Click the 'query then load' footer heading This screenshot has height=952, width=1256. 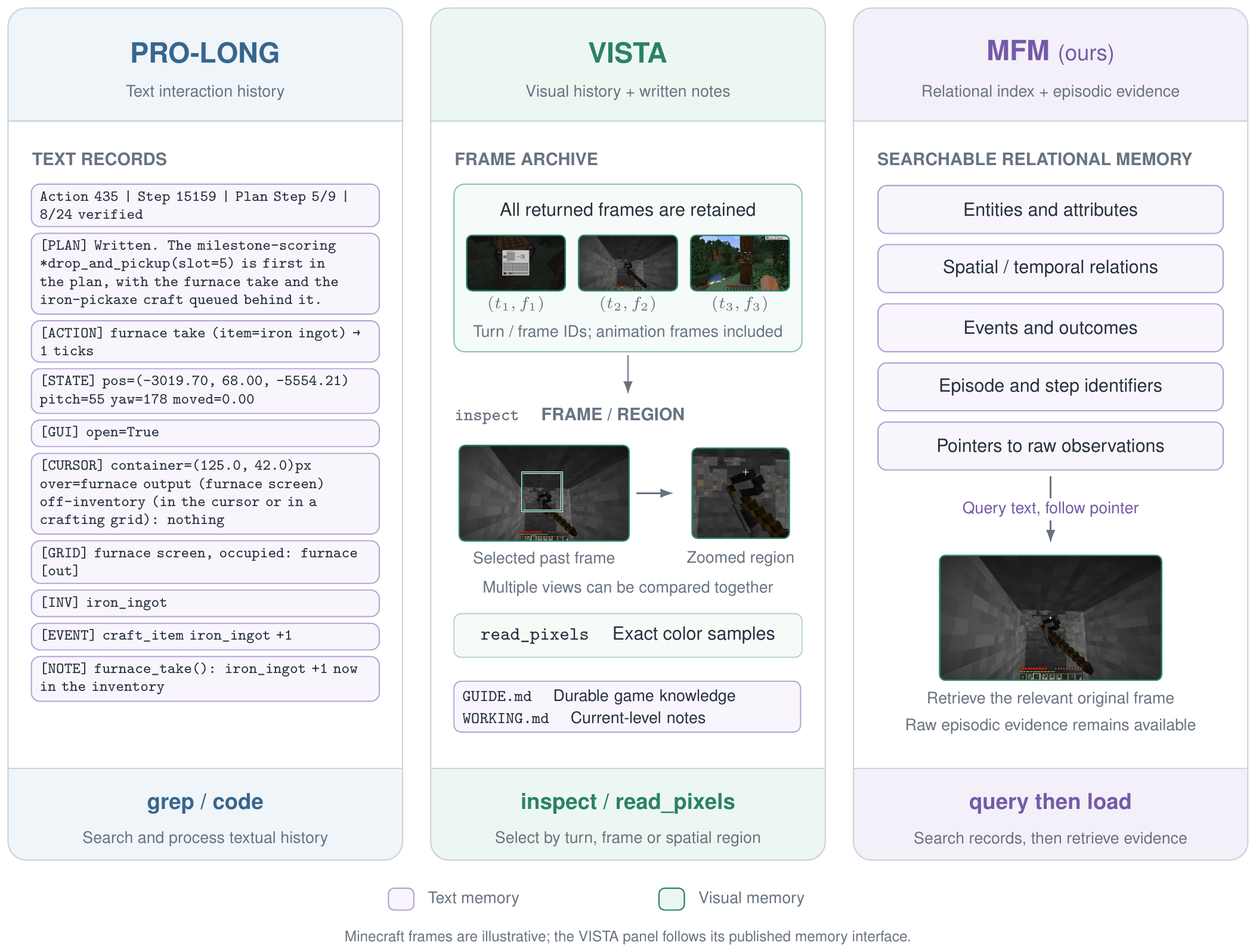pos(1050,802)
